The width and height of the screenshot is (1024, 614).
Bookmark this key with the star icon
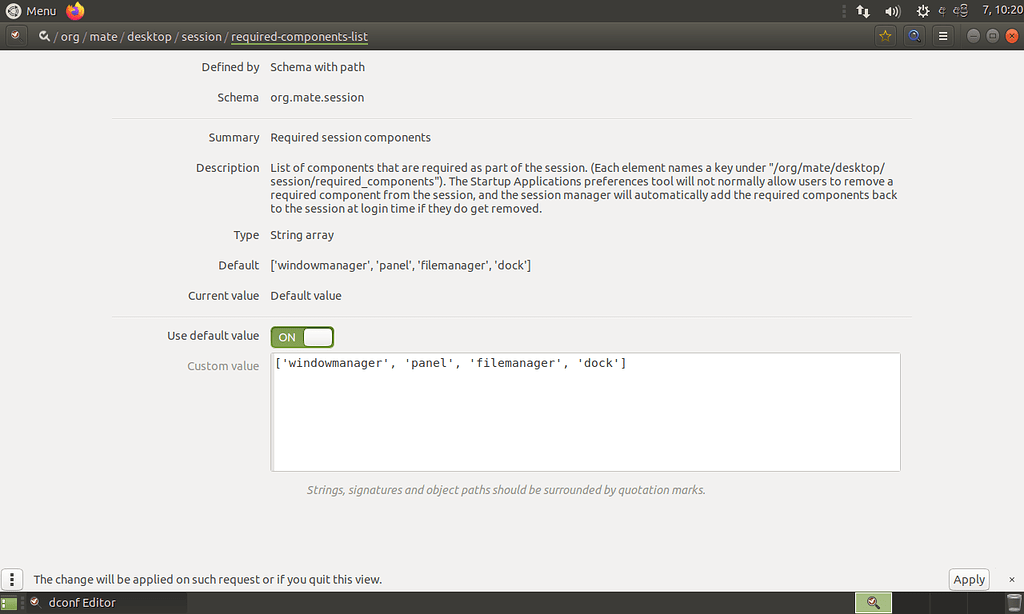tap(885, 36)
